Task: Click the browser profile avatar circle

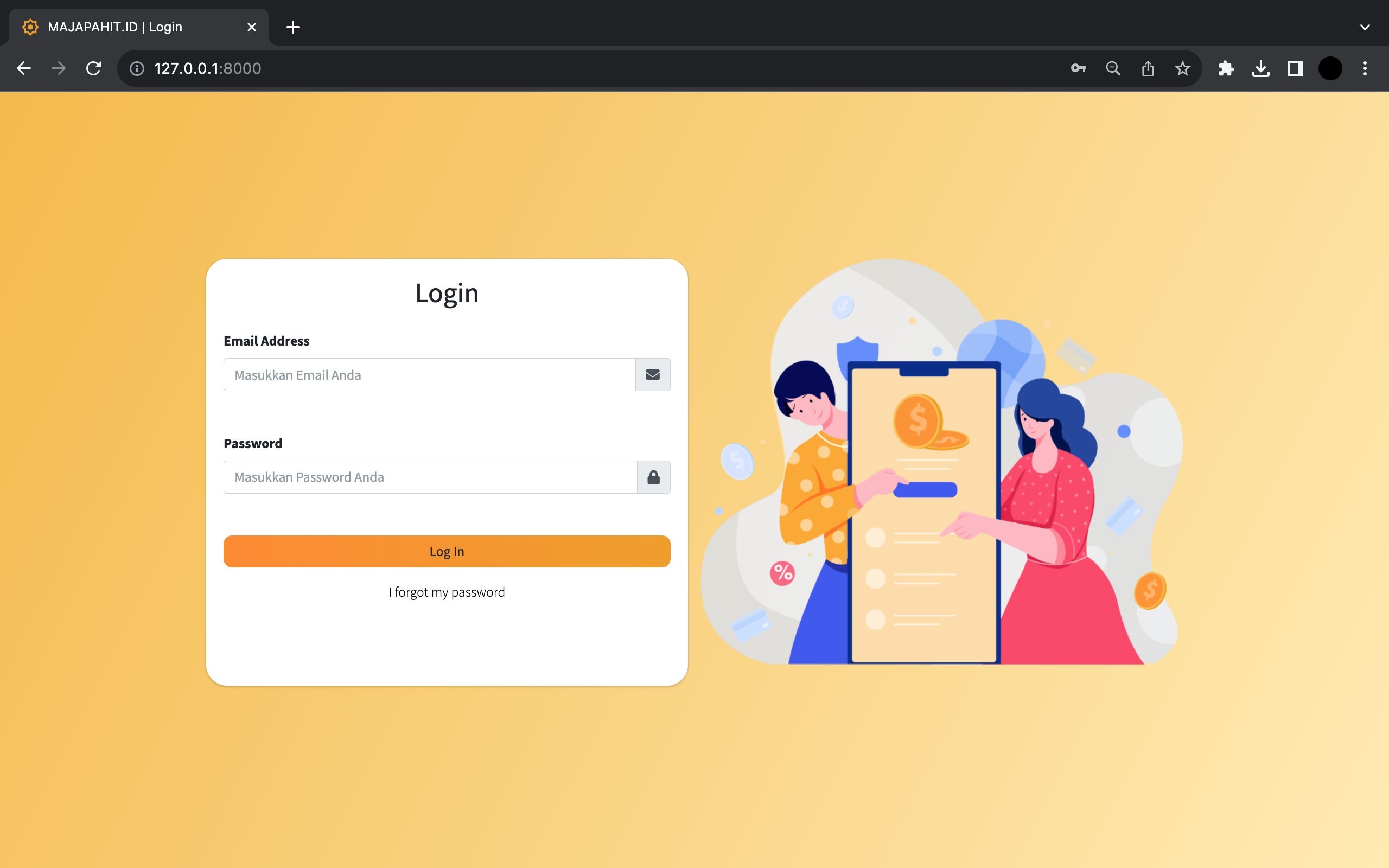Action: 1330,68
